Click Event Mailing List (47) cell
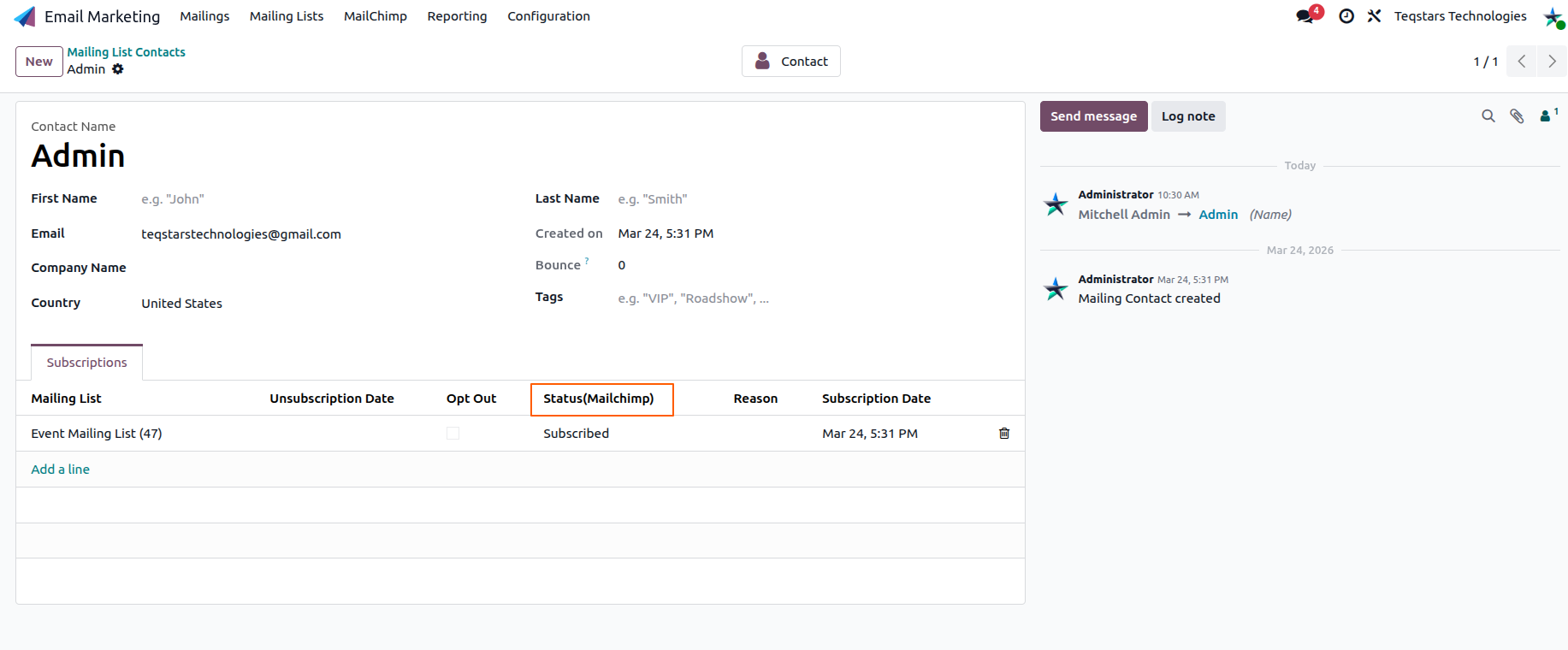The height and width of the screenshot is (650, 1568). point(97,434)
